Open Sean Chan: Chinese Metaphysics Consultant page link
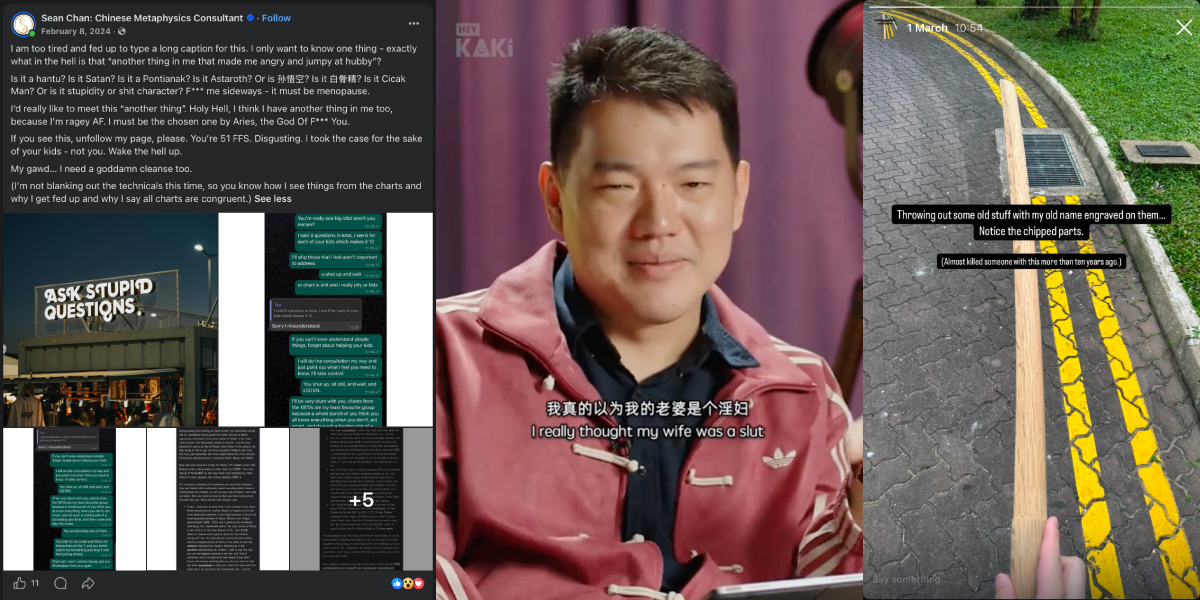 click(142, 18)
